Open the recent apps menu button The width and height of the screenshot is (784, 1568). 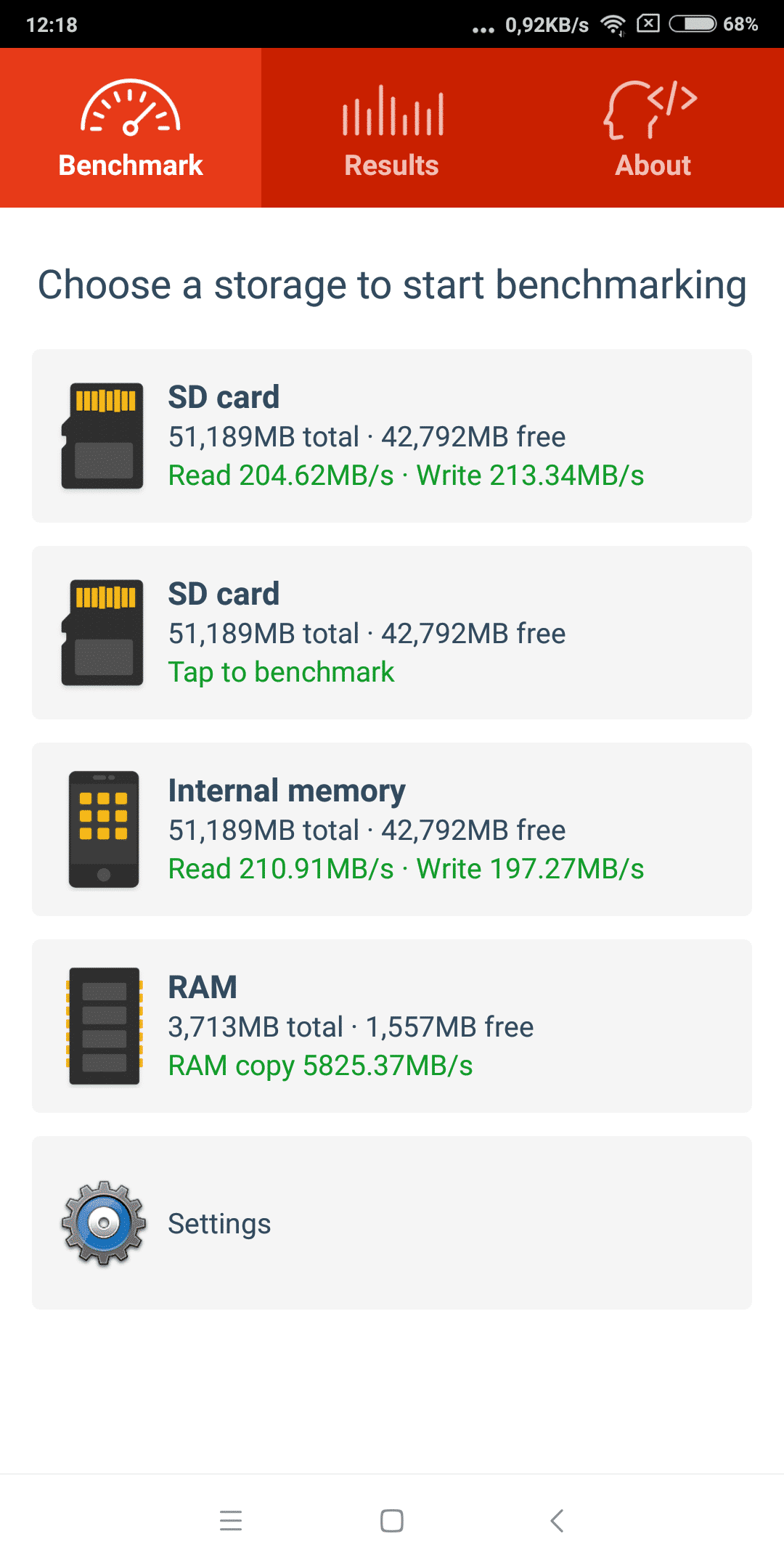(x=231, y=1520)
